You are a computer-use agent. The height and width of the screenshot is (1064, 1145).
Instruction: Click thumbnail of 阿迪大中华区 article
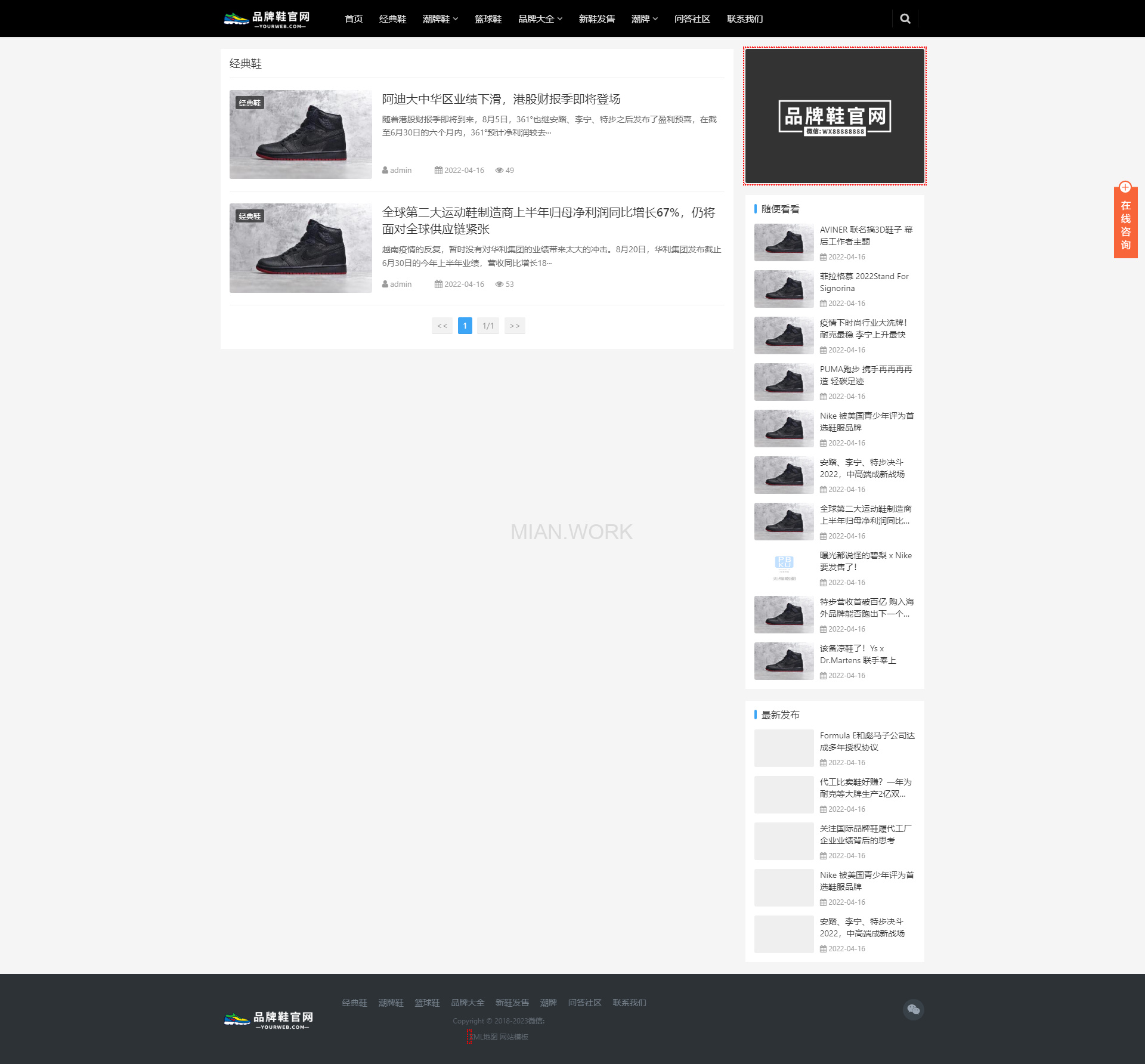(301, 134)
